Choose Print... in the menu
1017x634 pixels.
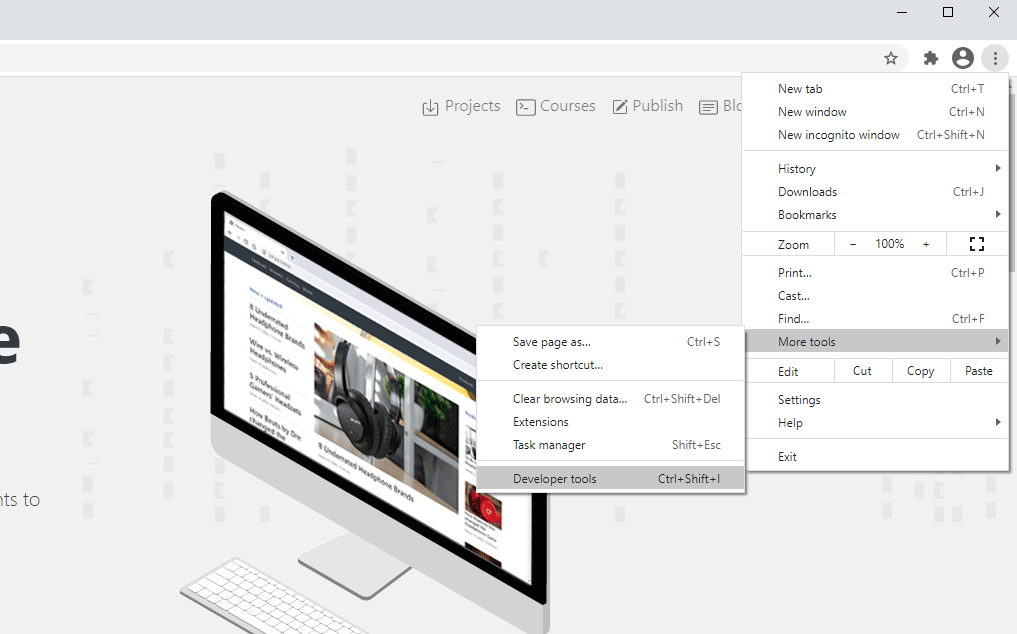pyautogui.click(x=876, y=273)
